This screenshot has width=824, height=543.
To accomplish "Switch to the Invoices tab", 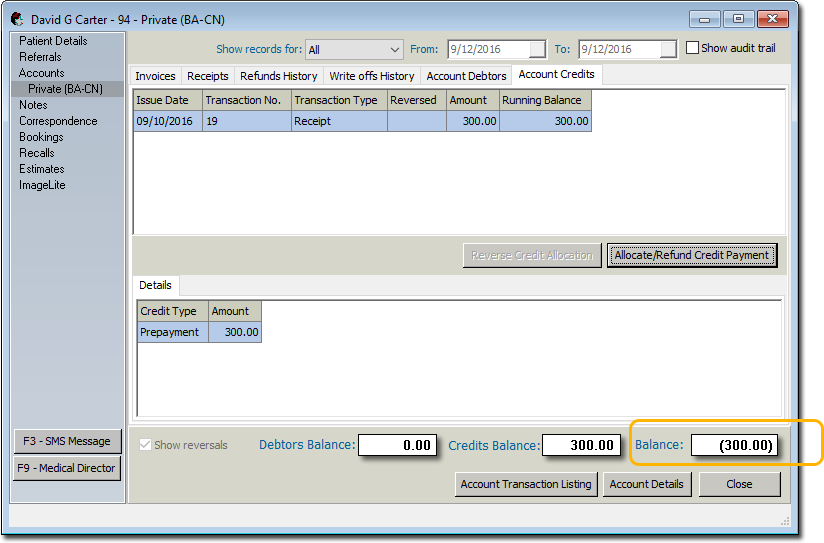I will (156, 76).
